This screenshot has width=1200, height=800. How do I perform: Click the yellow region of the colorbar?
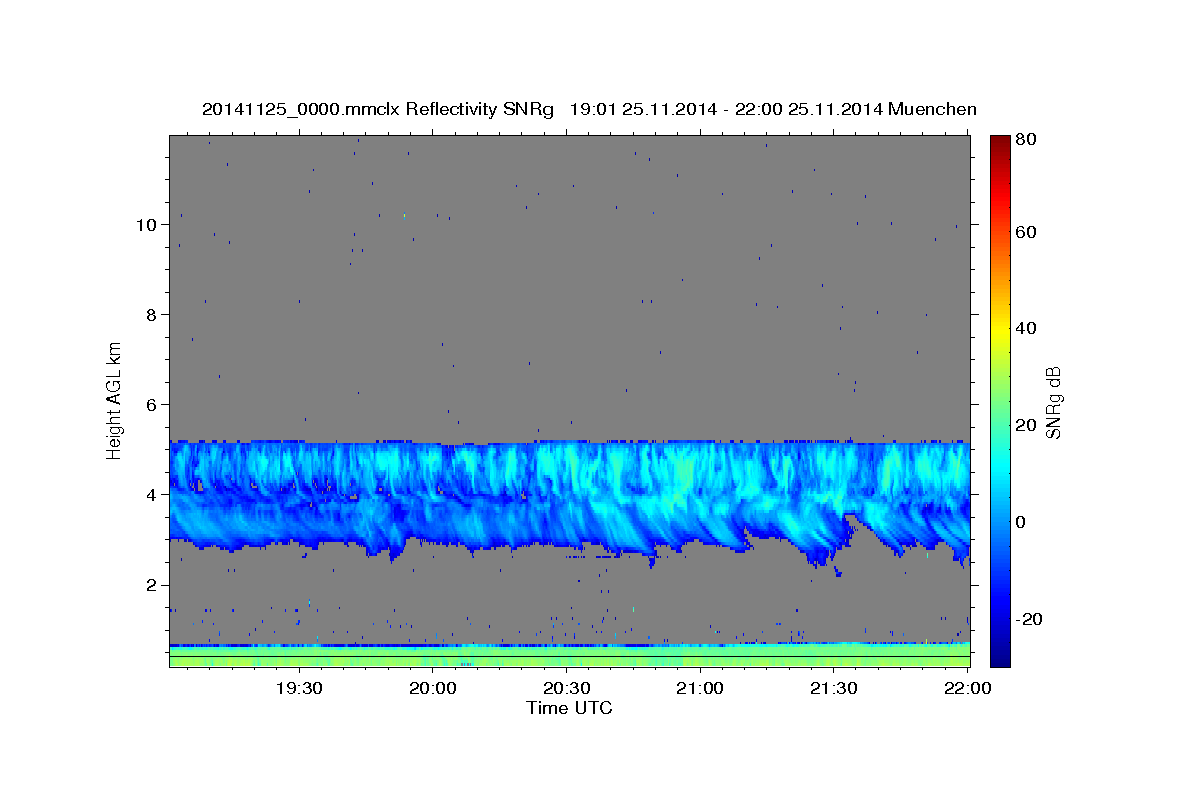[1000, 332]
